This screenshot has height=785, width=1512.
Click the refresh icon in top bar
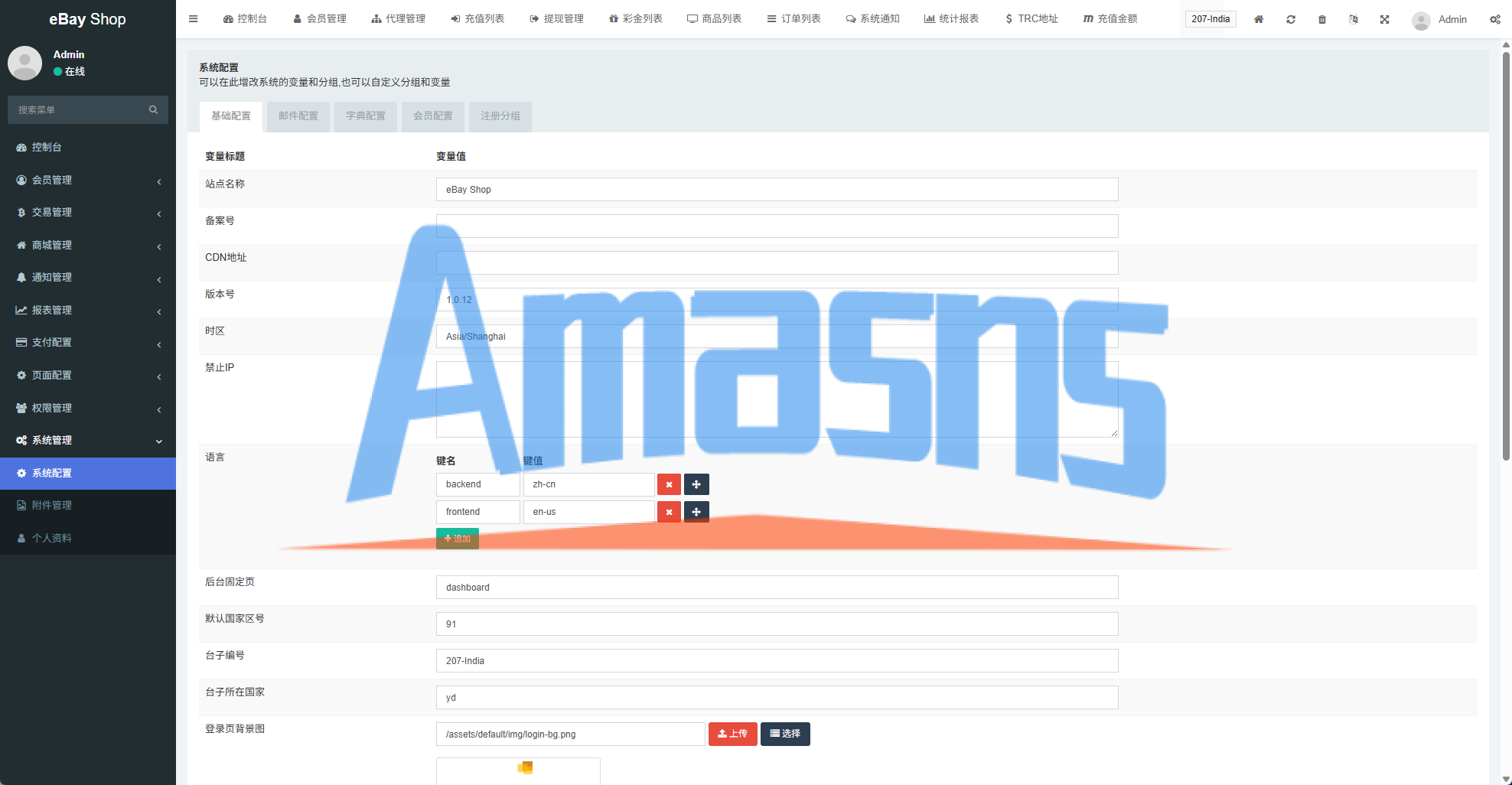1291,19
